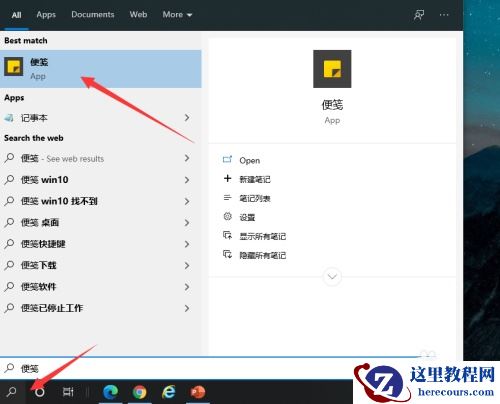Expand arrow for 便笺快捷键 suggestion

[187, 244]
